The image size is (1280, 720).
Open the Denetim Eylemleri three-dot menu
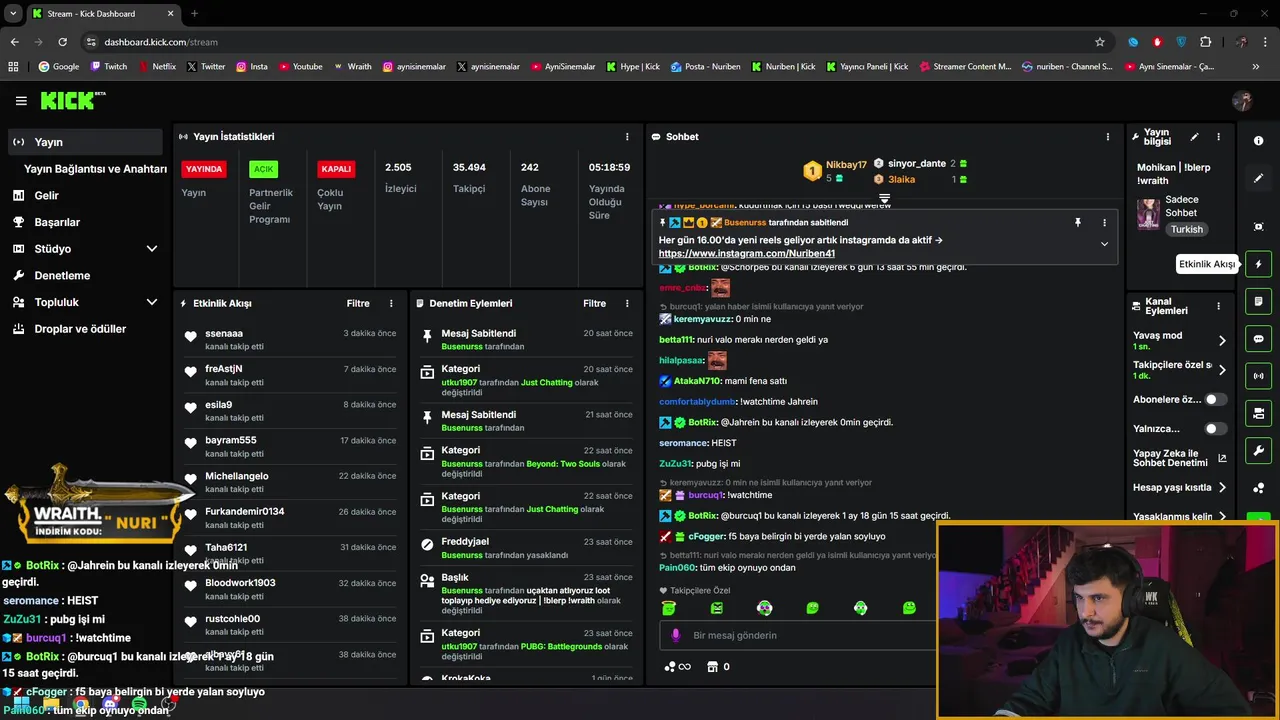627,303
